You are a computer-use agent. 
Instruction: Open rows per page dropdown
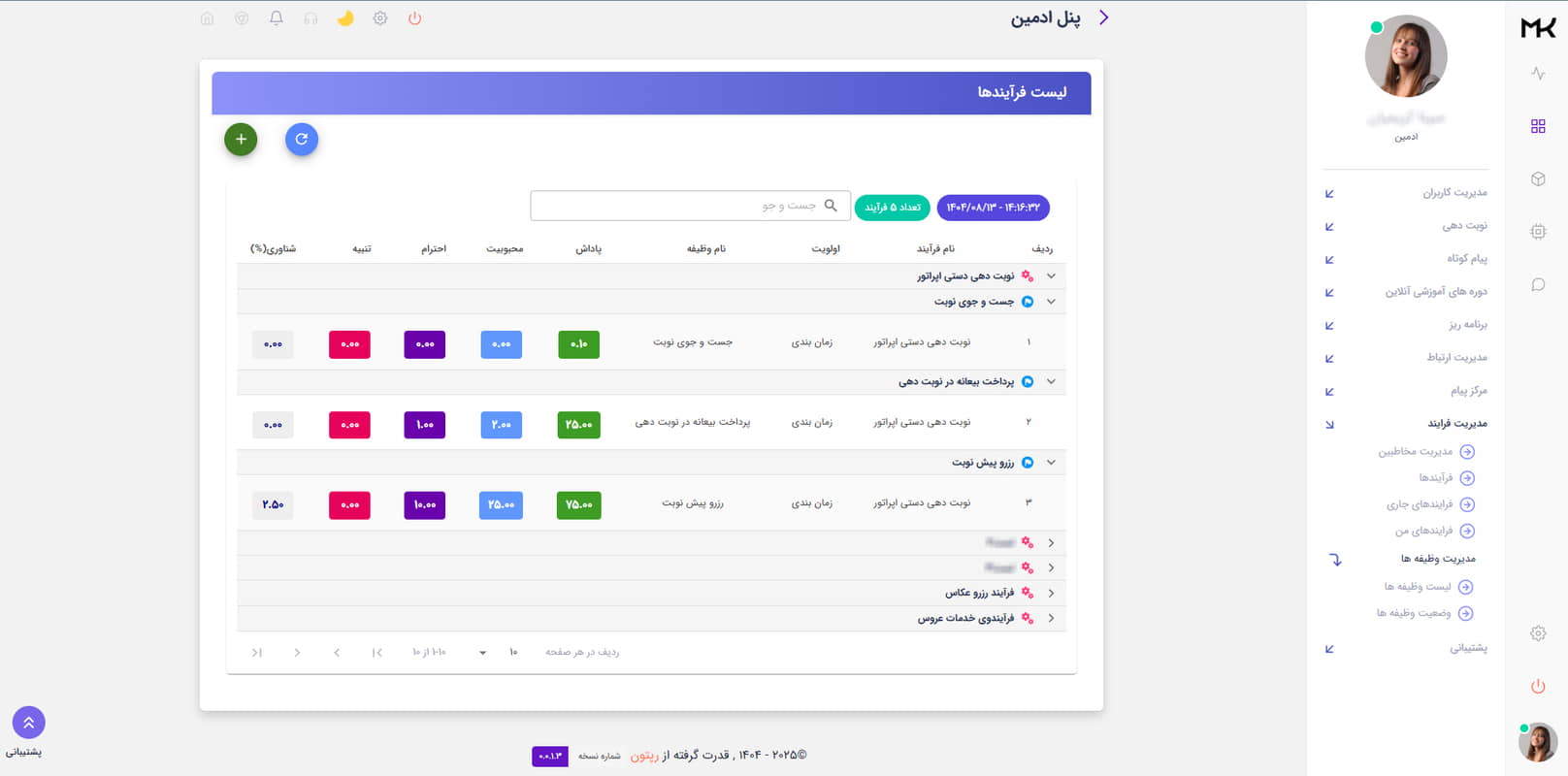(482, 653)
